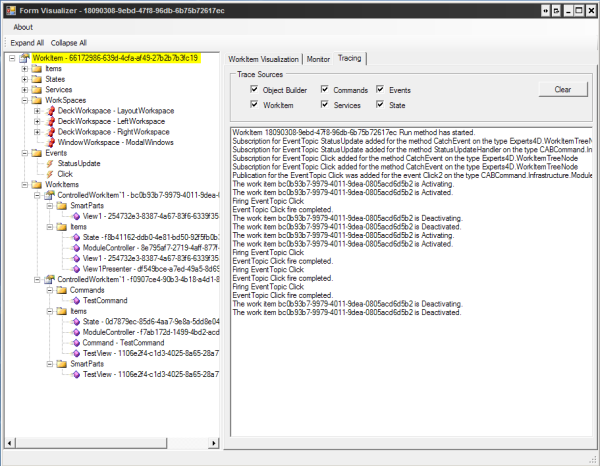Switch to the WorkItem Visualization tab
This screenshot has width=600, height=466.
click(x=263, y=59)
